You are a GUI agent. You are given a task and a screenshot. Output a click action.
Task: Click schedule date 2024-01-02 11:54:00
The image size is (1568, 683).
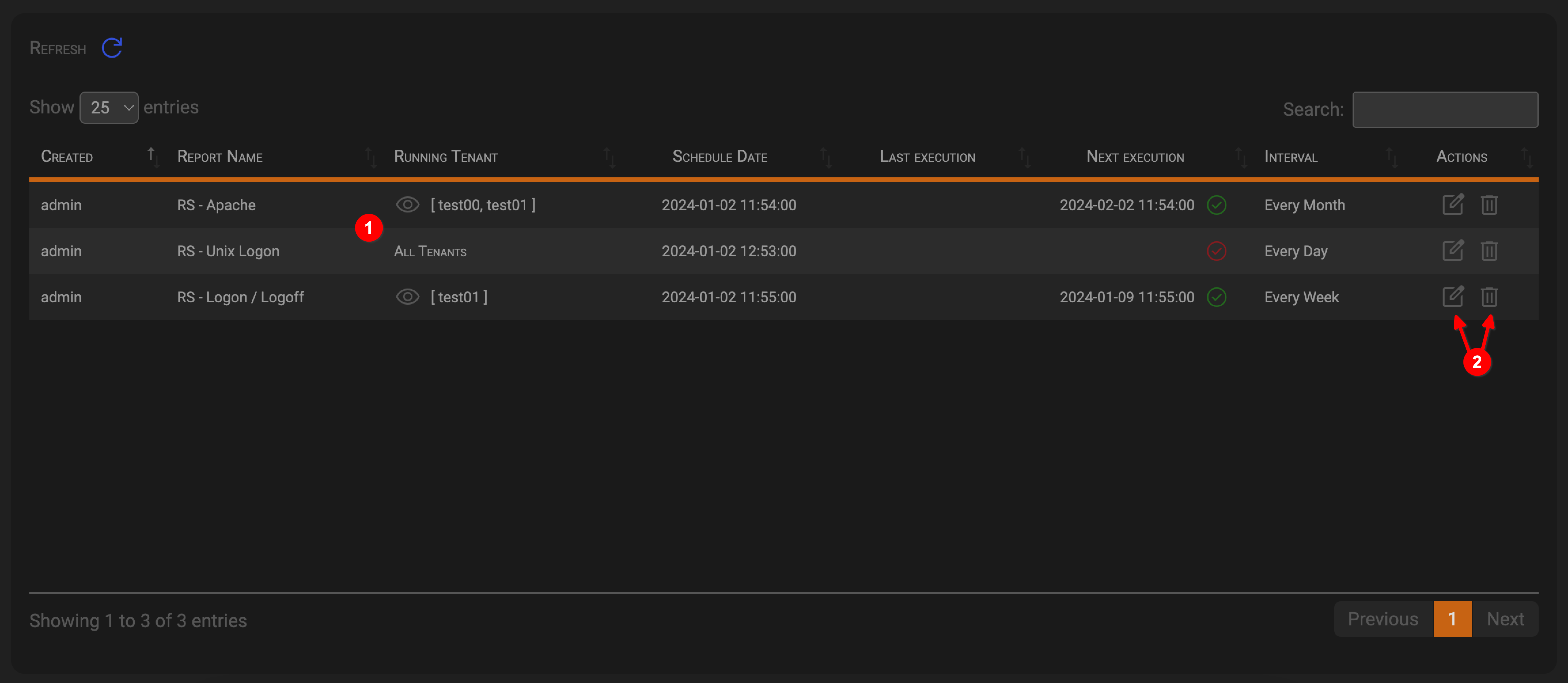(x=729, y=205)
